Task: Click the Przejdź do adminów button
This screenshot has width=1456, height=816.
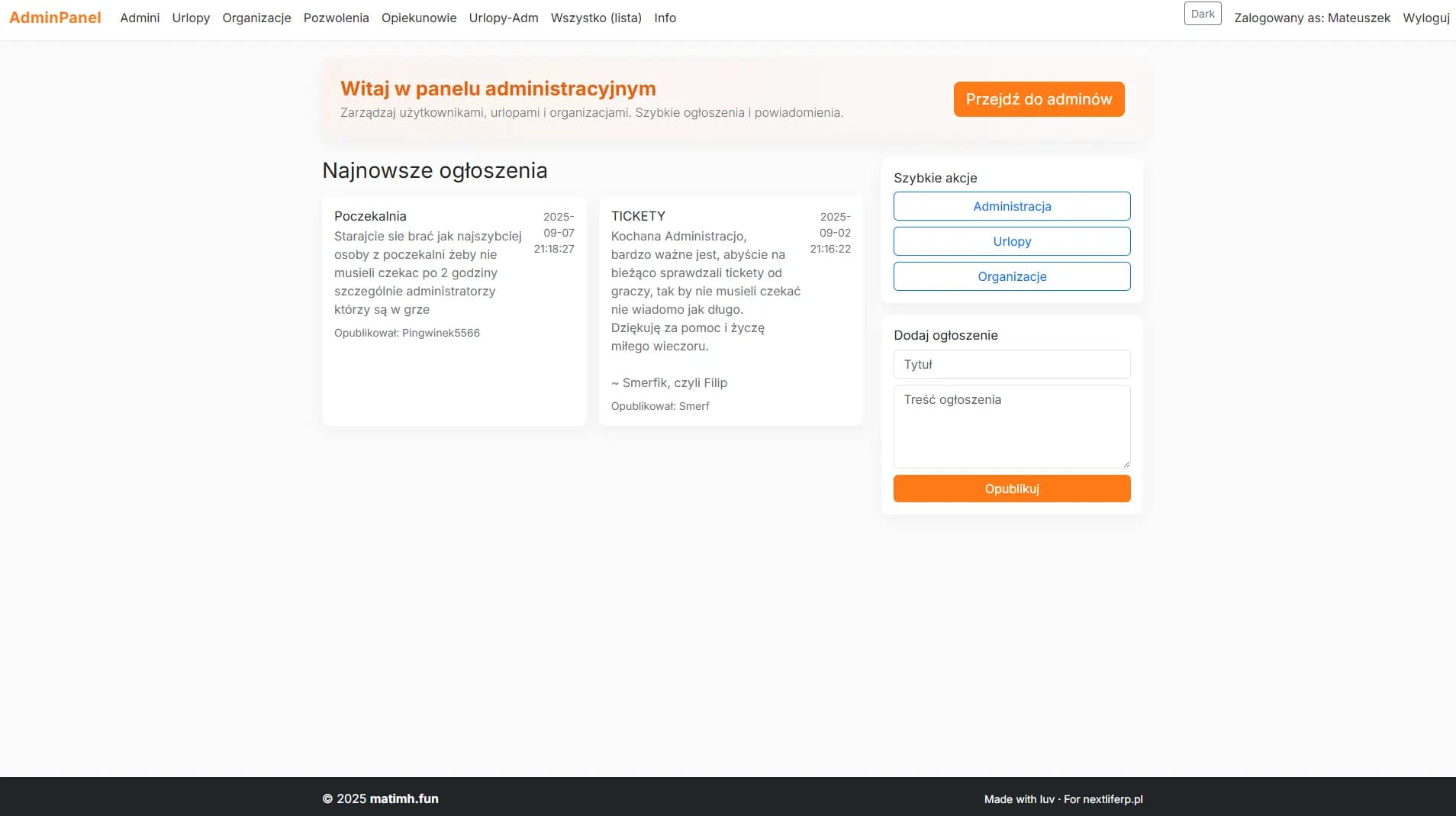Action: pyautogui.click(x=1038, y=98)
